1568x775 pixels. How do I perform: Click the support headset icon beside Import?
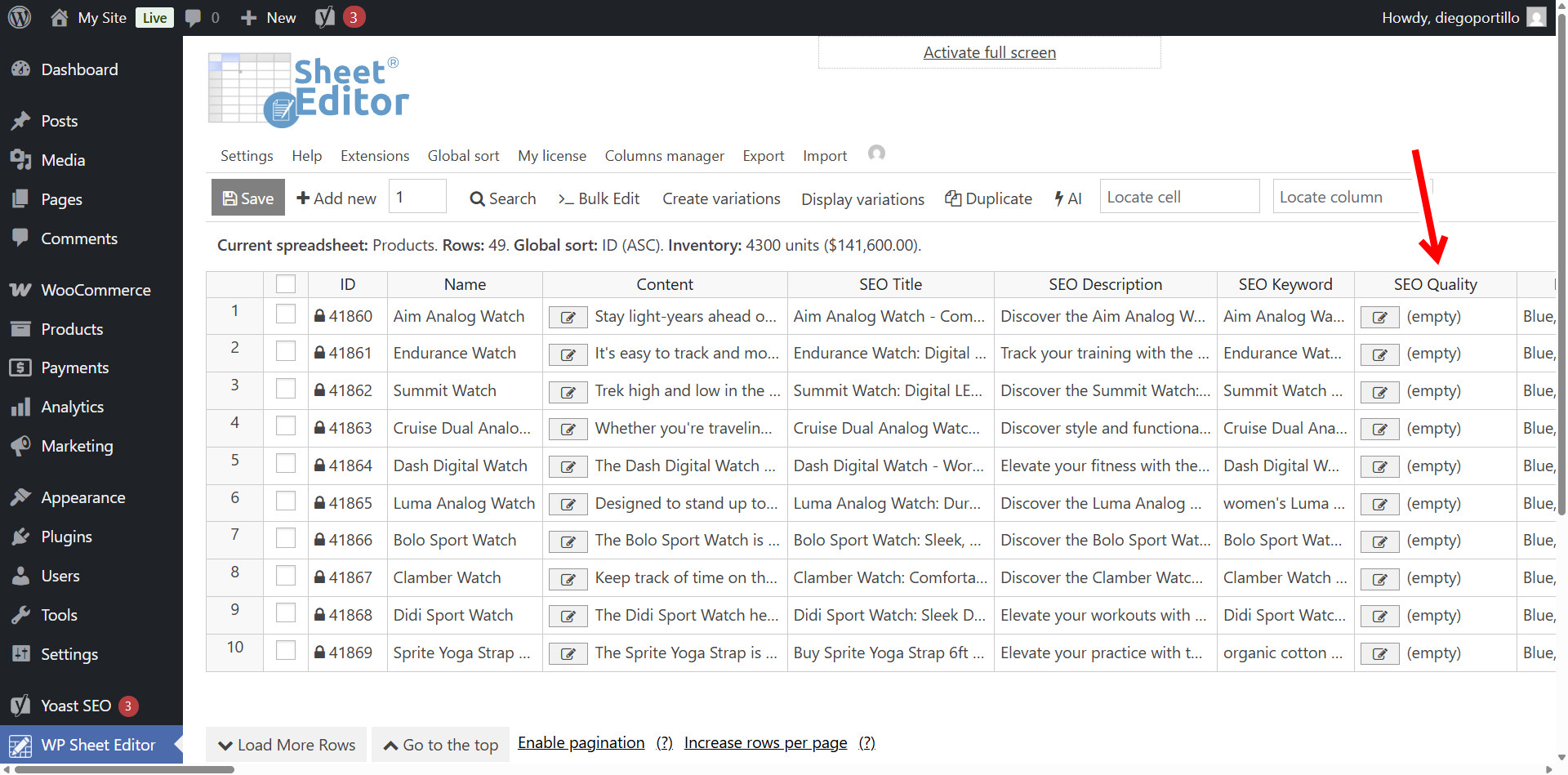click(876, 154)
